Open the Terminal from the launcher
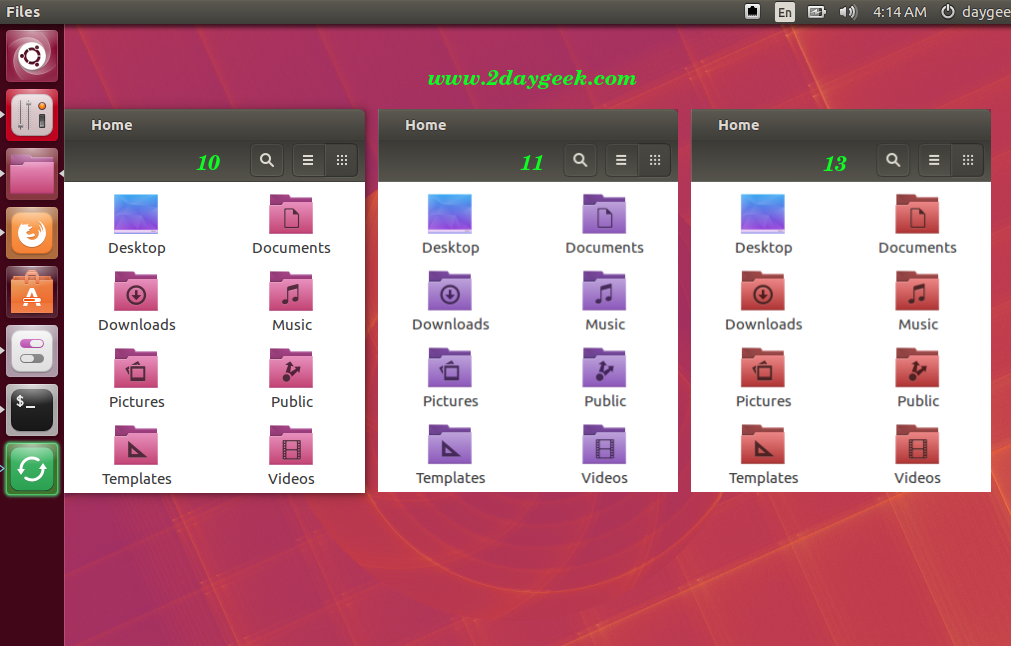Screen dimensions: 1011x646 [x=32, y=410]
